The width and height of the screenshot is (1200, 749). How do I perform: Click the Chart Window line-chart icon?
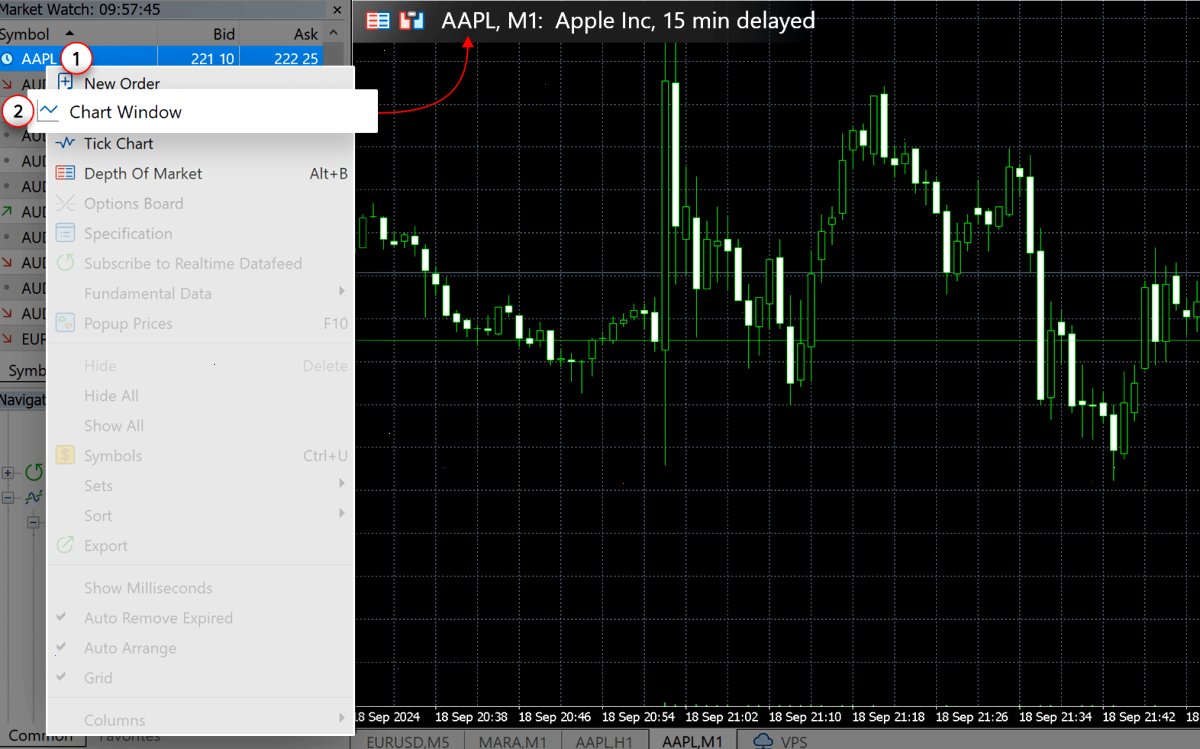pos(49,112)
